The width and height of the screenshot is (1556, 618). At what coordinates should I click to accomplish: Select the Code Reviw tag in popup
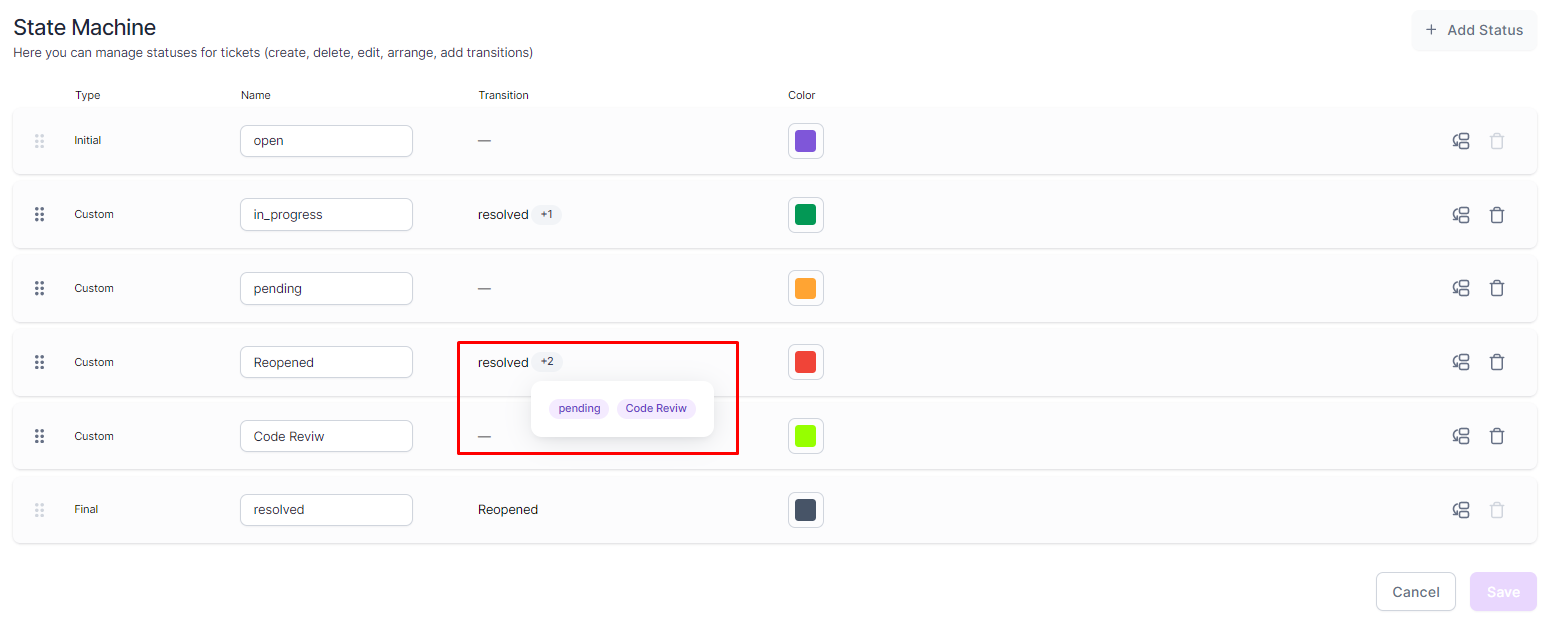click(x=656, y=408)
